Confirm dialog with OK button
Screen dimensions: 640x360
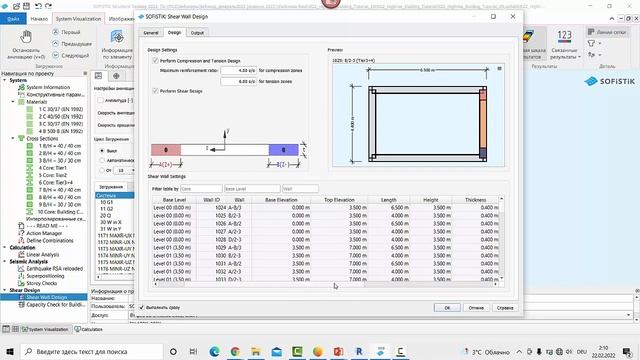[447, 308]
